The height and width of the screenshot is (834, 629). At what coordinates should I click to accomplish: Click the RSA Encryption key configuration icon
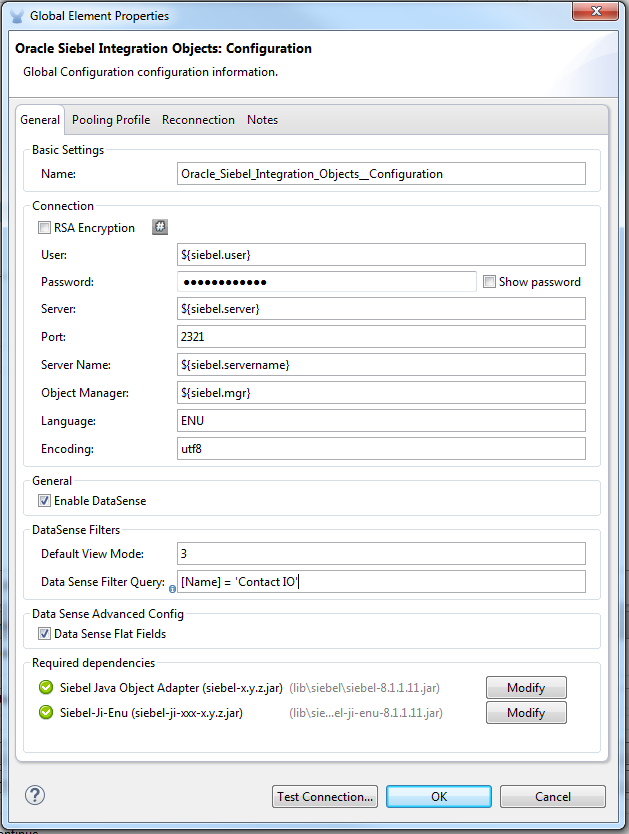pyautogui.click(x=160, y=227)
